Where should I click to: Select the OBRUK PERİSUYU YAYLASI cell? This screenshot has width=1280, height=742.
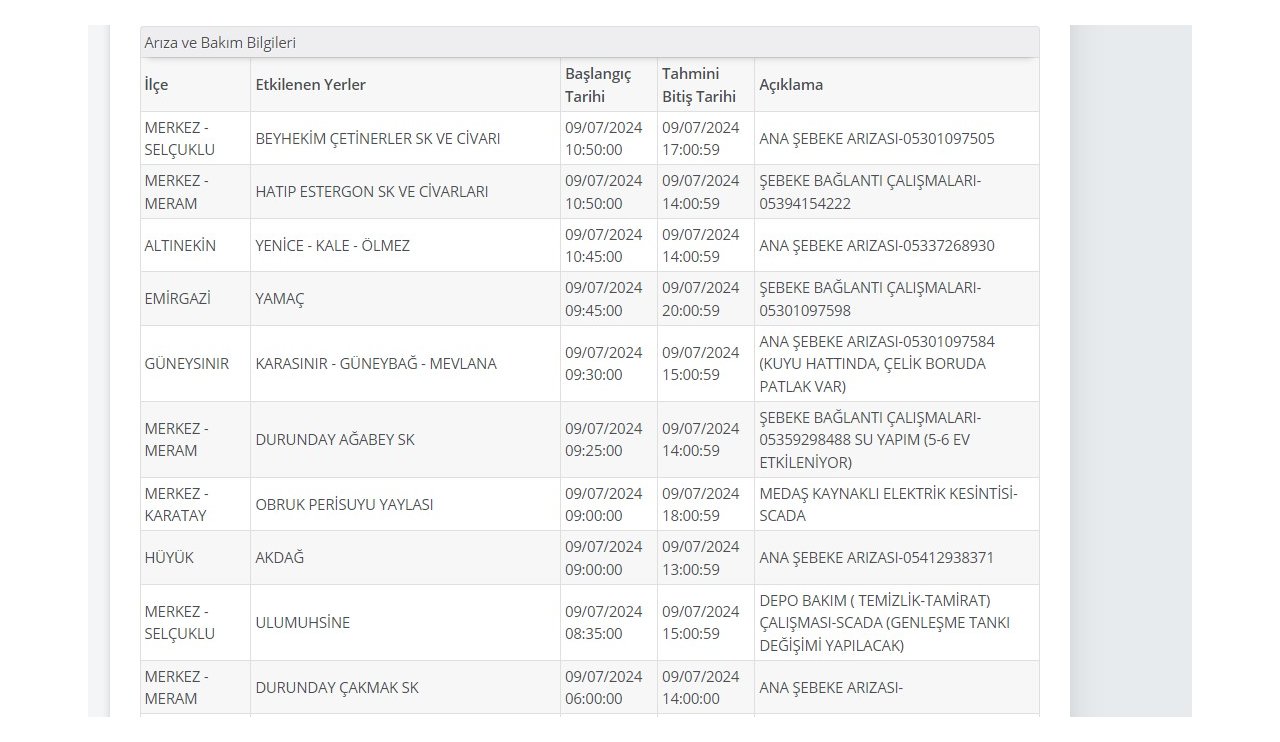tap(344, 505)
